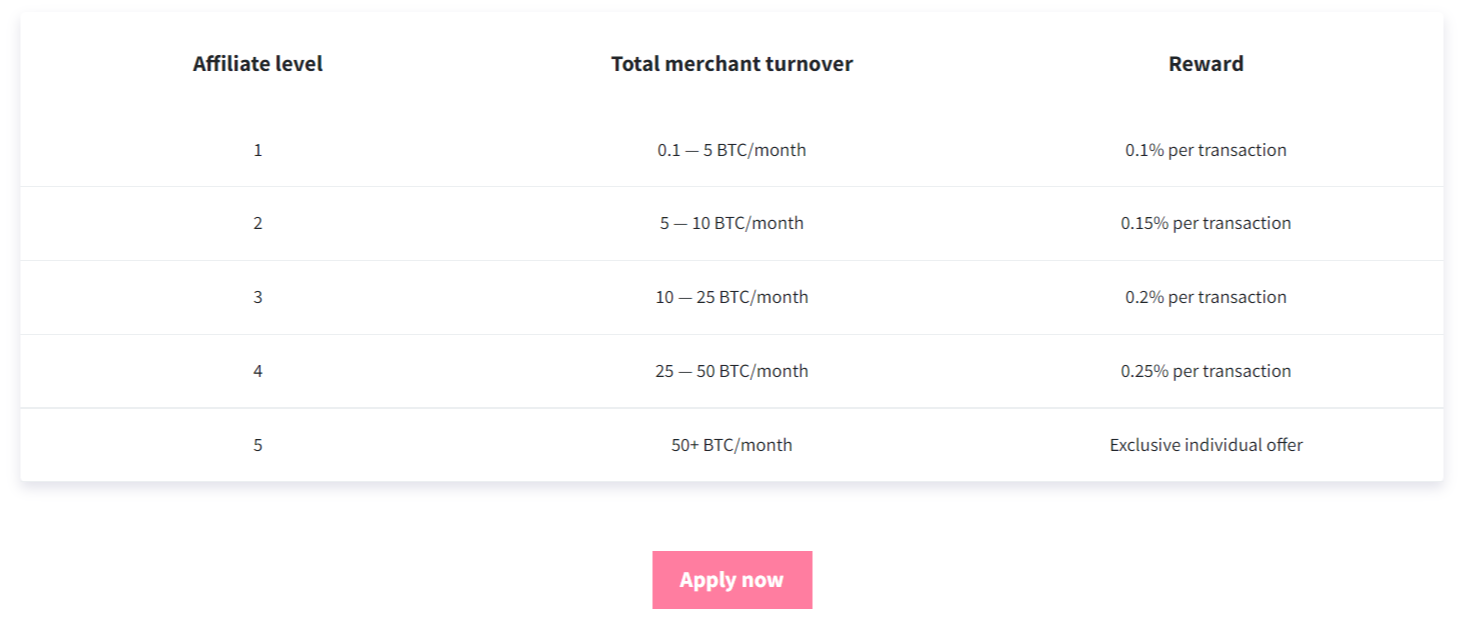
Task: Click the 0.25% per transaction reward
Action: pos(1206,371)
